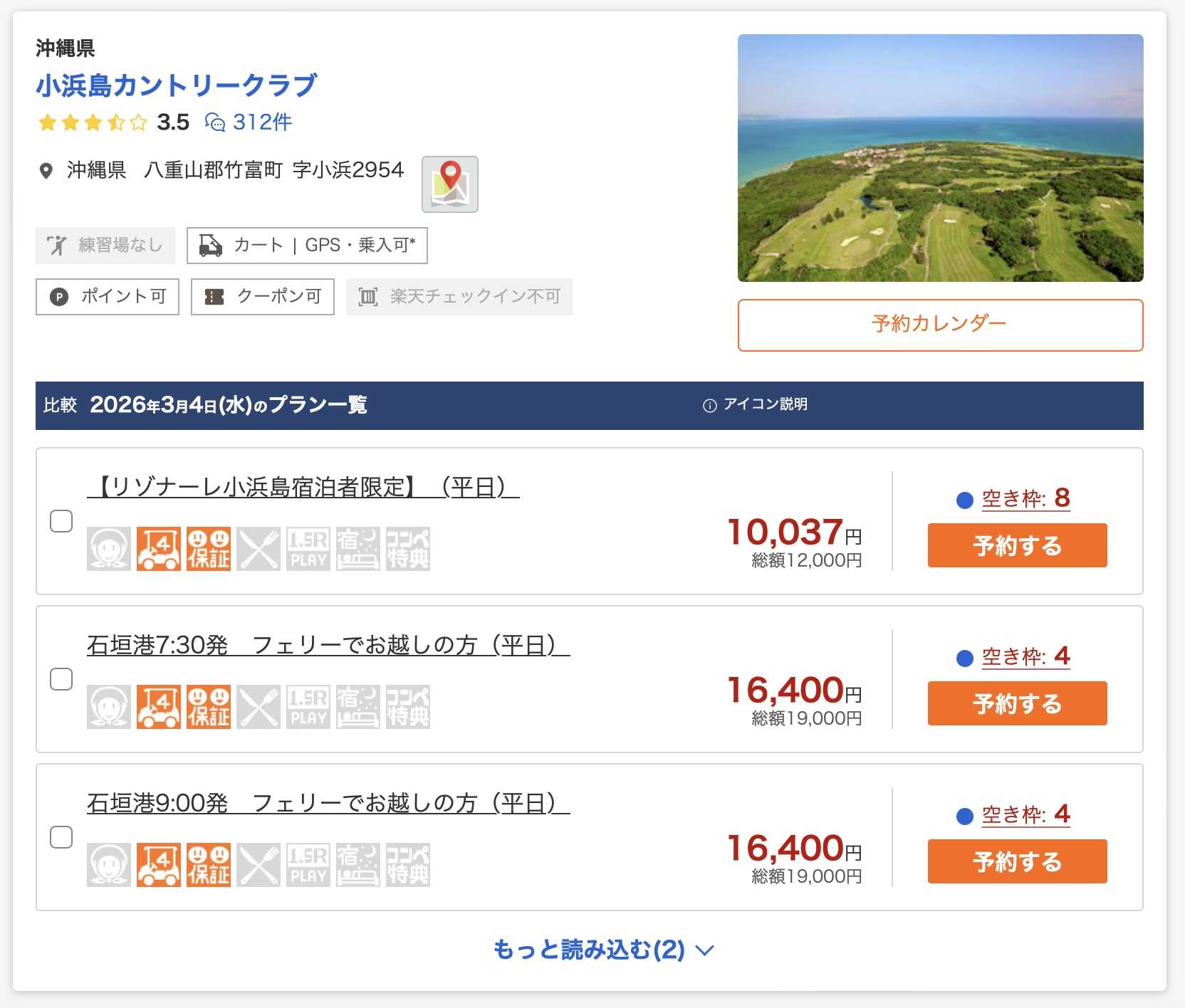The image size is (1185, 1008).
Task: View the 空き枠: 8 availability link
Action: click(1025, 498)
